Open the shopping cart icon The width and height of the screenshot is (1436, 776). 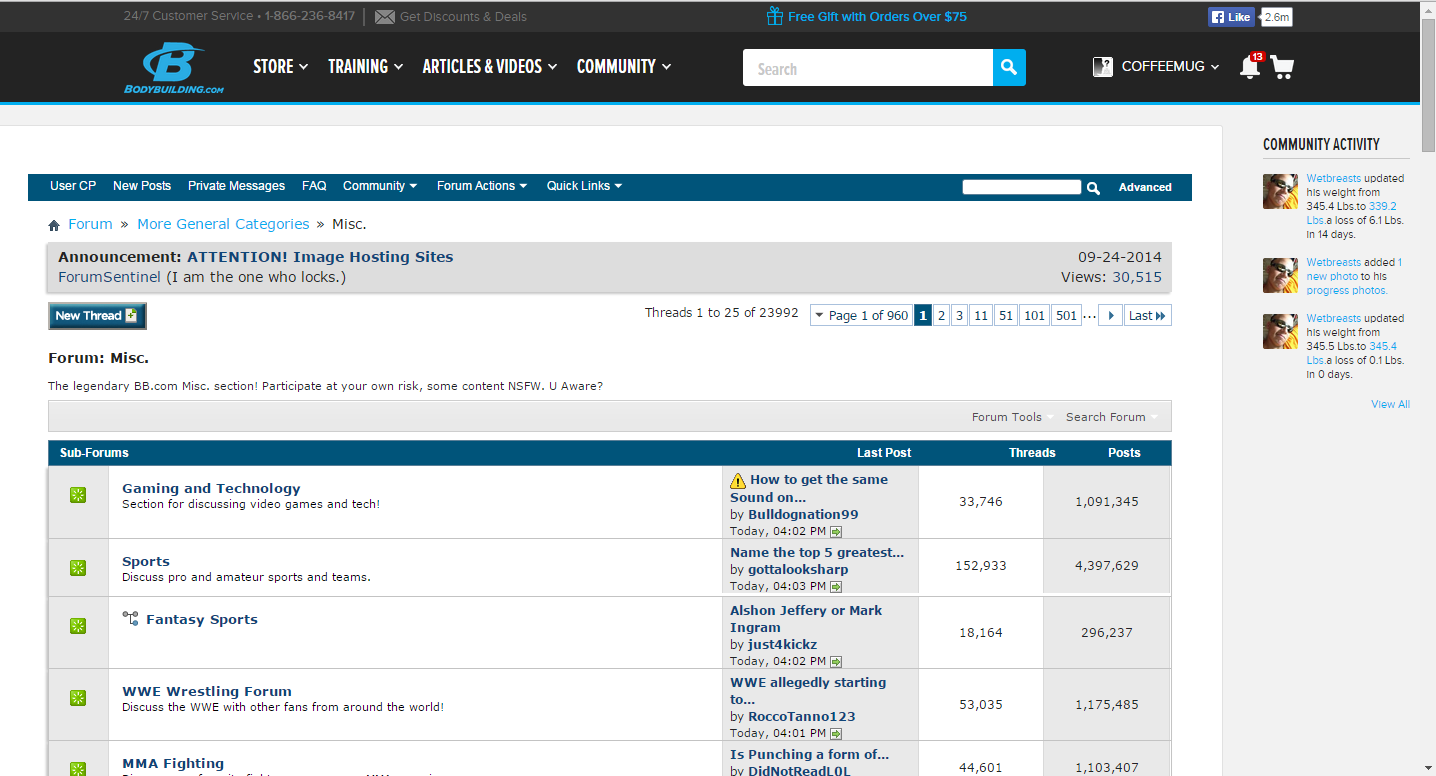(1282, 68)
